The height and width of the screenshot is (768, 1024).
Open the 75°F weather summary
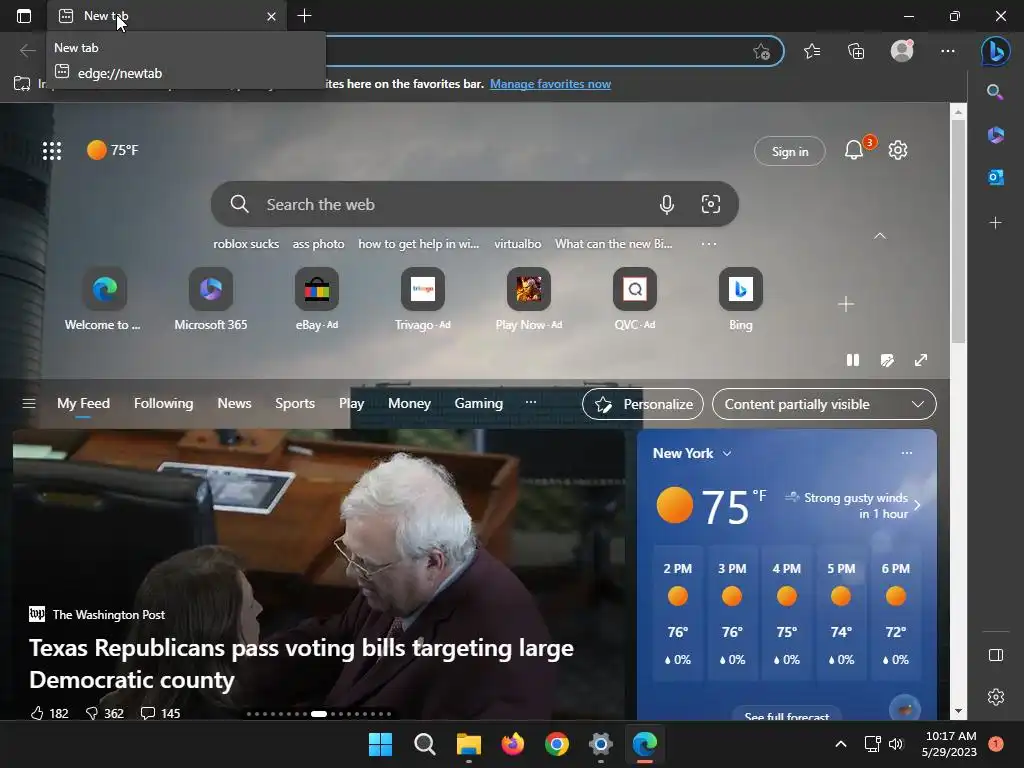click(x=112, y=150)
